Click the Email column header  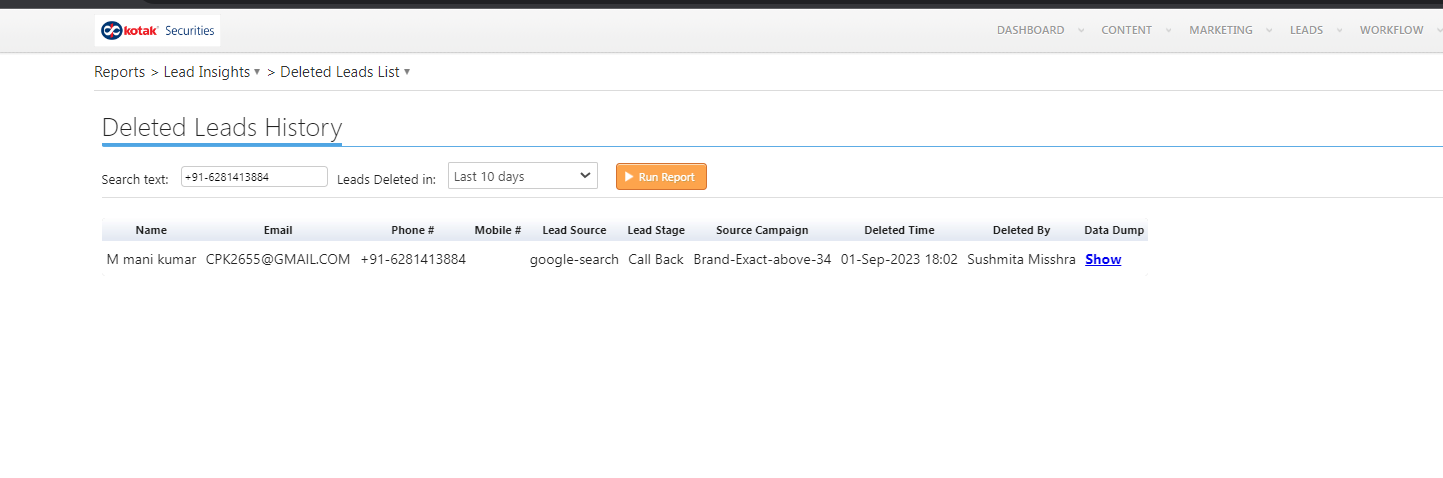(x=278, y=230)
